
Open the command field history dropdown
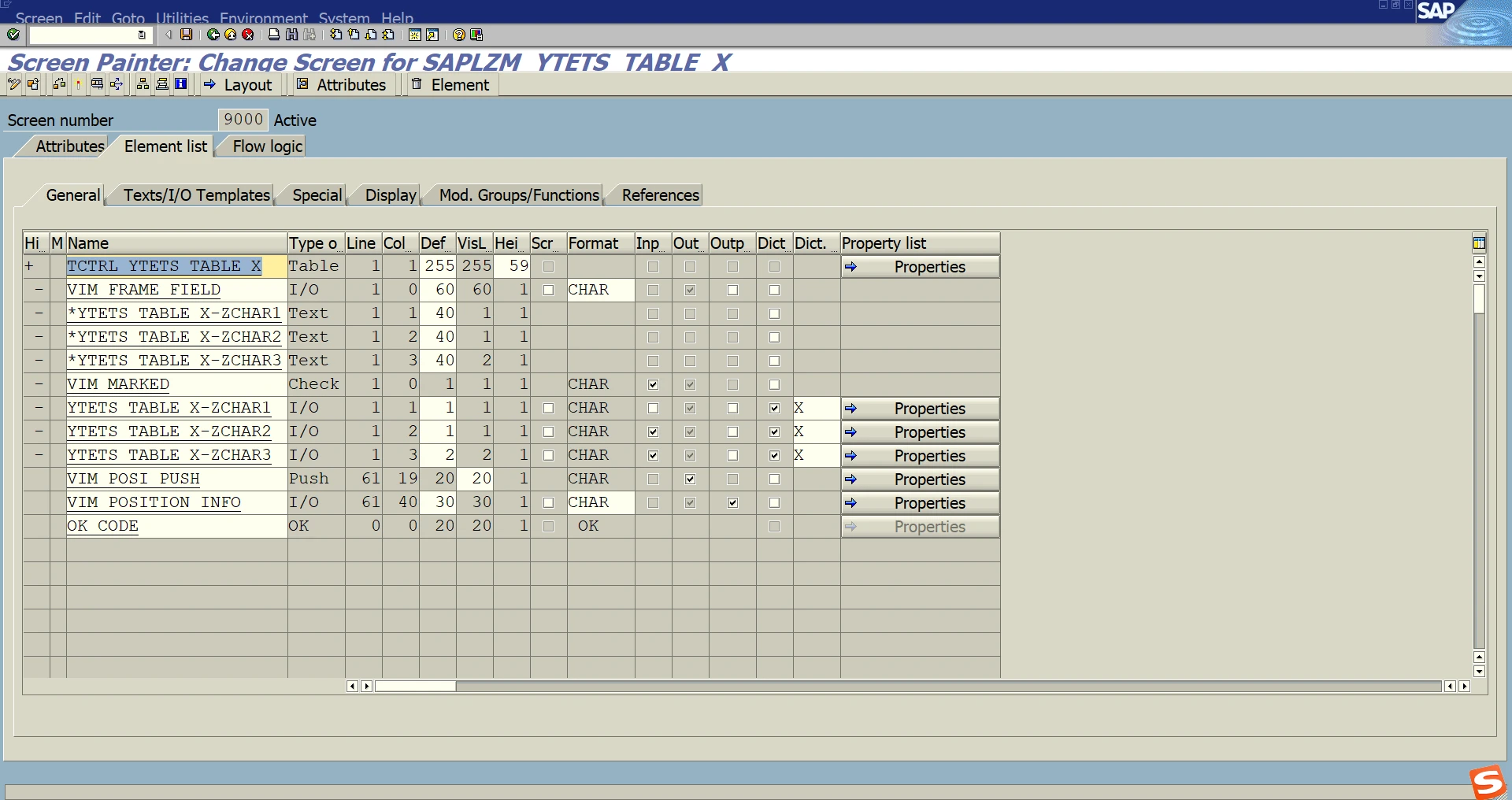[142, 35]
